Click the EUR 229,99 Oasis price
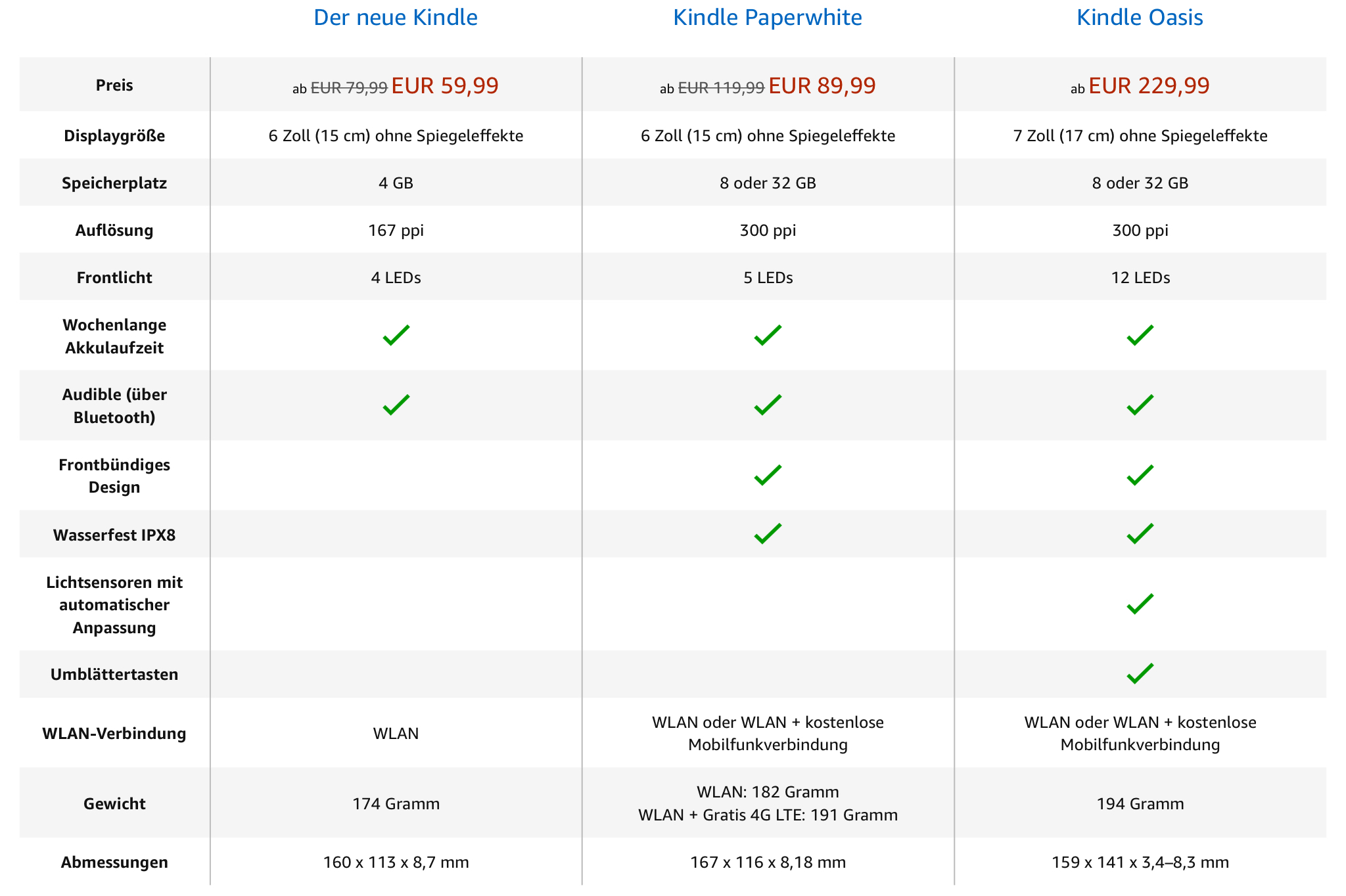The image size is (1346, 896). pos(1149,86)
